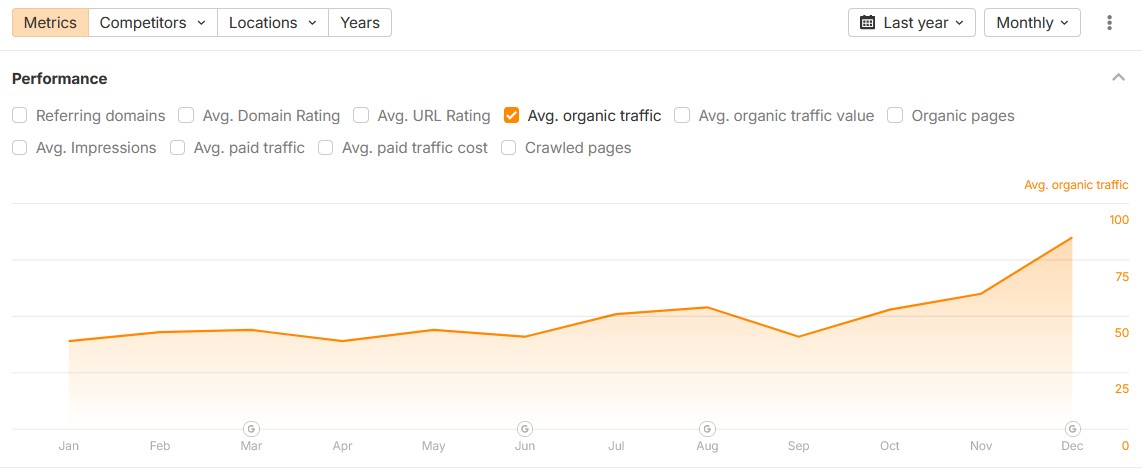Screen dimensions: 1142x473
Task: Tick the Crawled pages checkbox
Action: click(509, 148)
